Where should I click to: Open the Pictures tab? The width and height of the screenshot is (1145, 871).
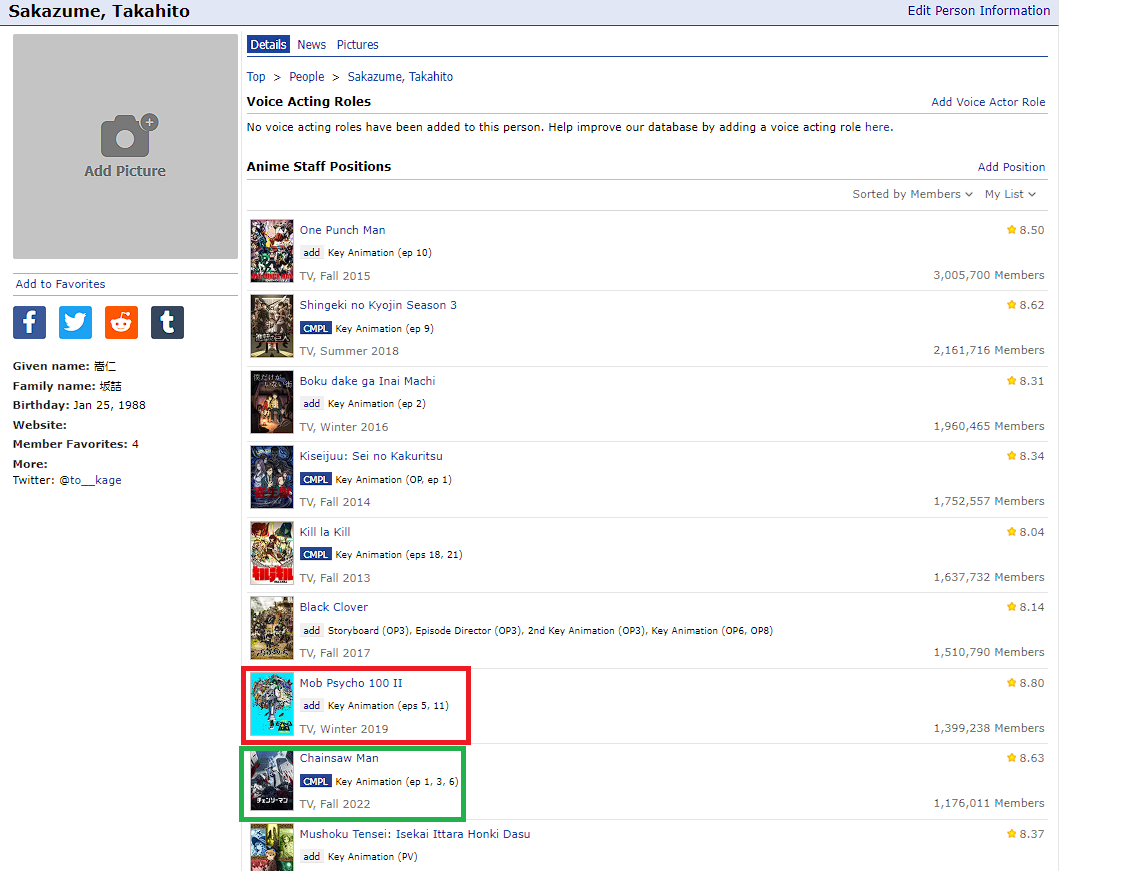[x=357, y=45]
